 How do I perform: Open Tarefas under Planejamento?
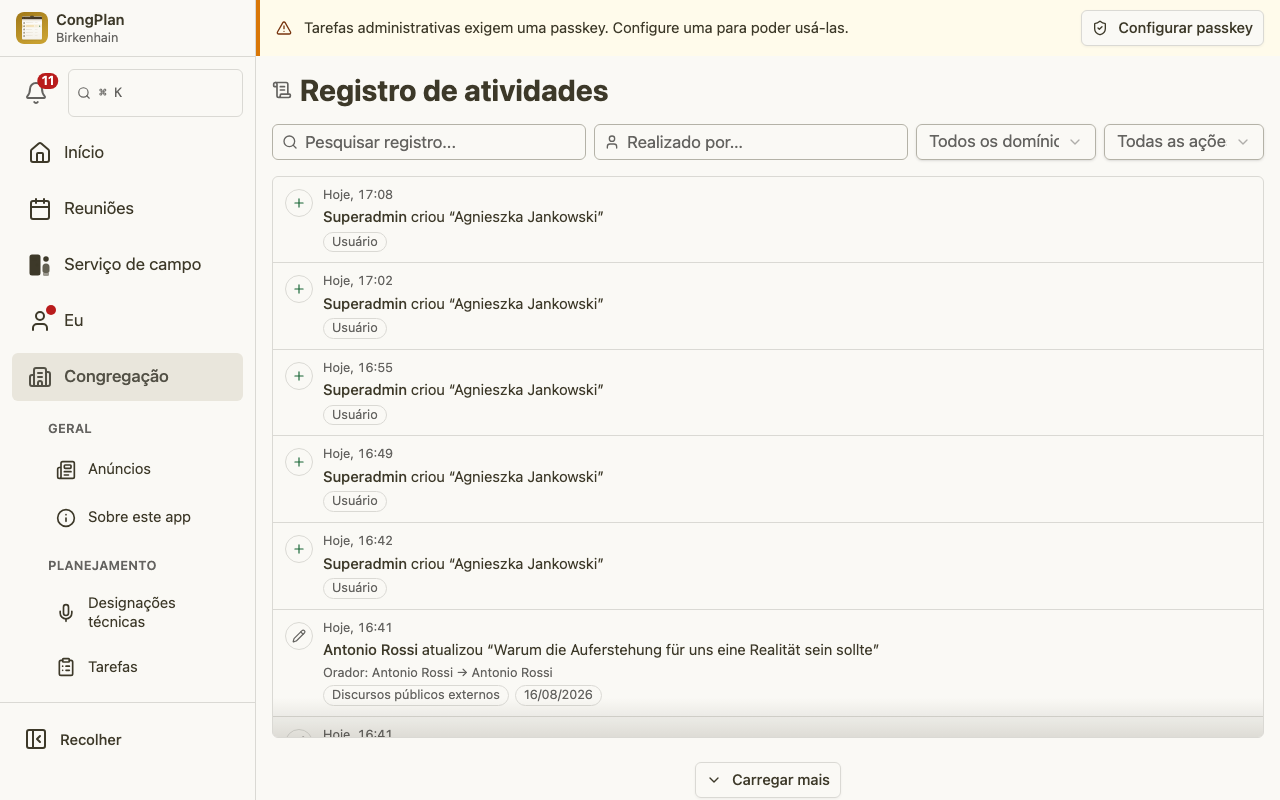pyautogui.click(x=142, y=667)
